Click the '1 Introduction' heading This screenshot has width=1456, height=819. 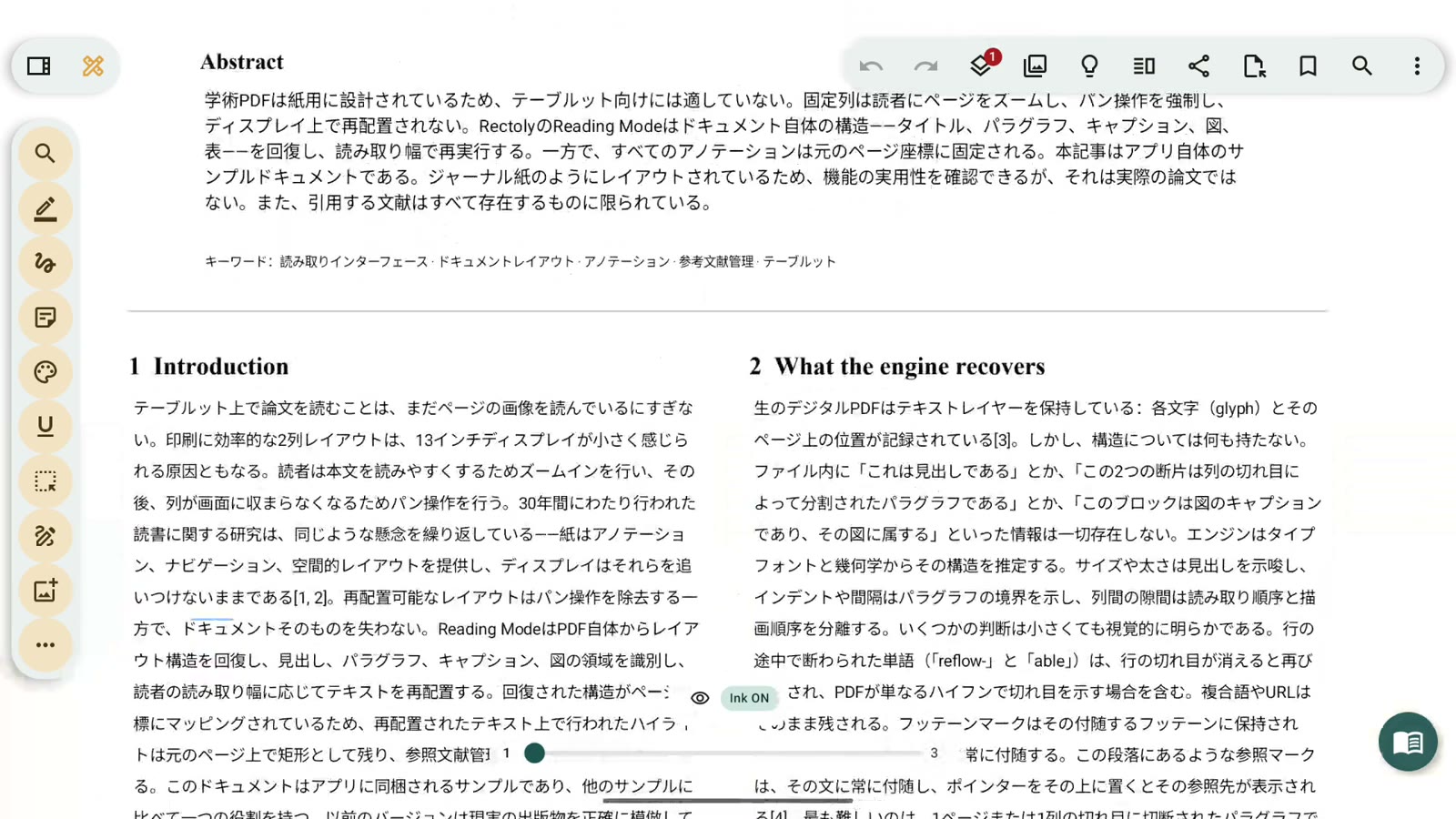pyautogui.click(x=209, y=366)
